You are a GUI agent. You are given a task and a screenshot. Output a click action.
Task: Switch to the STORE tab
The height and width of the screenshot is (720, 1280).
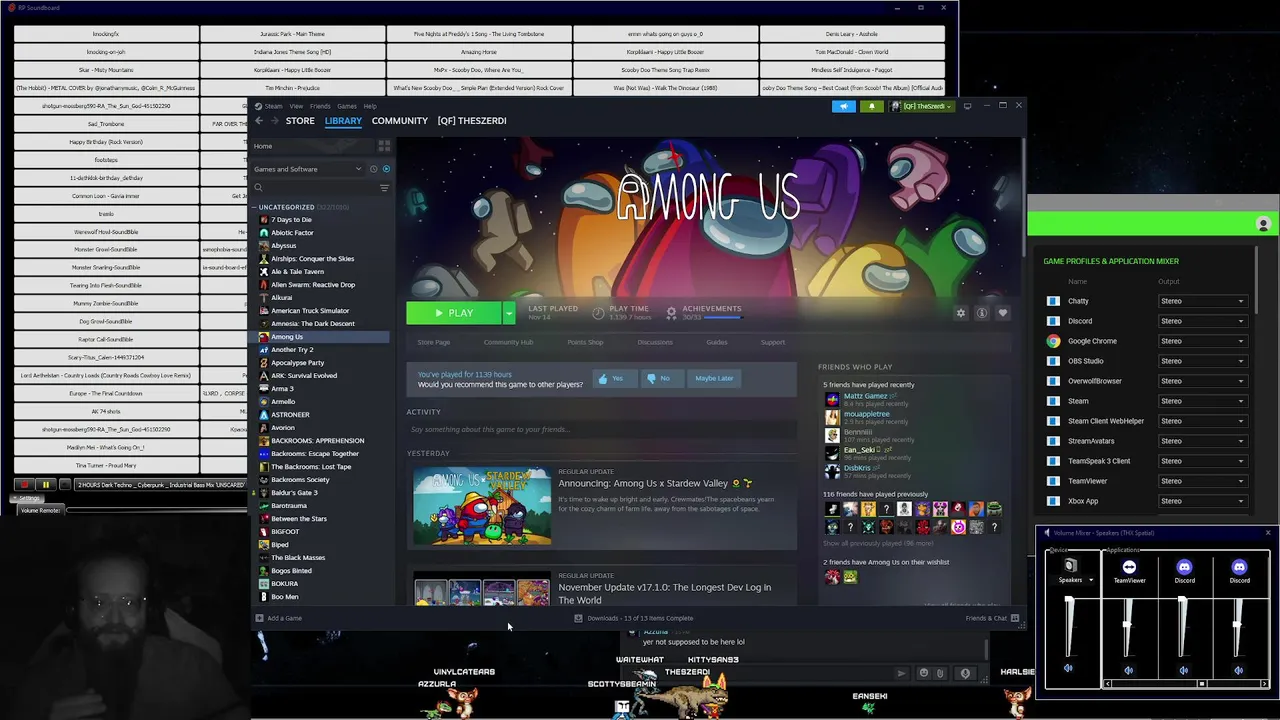300,121
